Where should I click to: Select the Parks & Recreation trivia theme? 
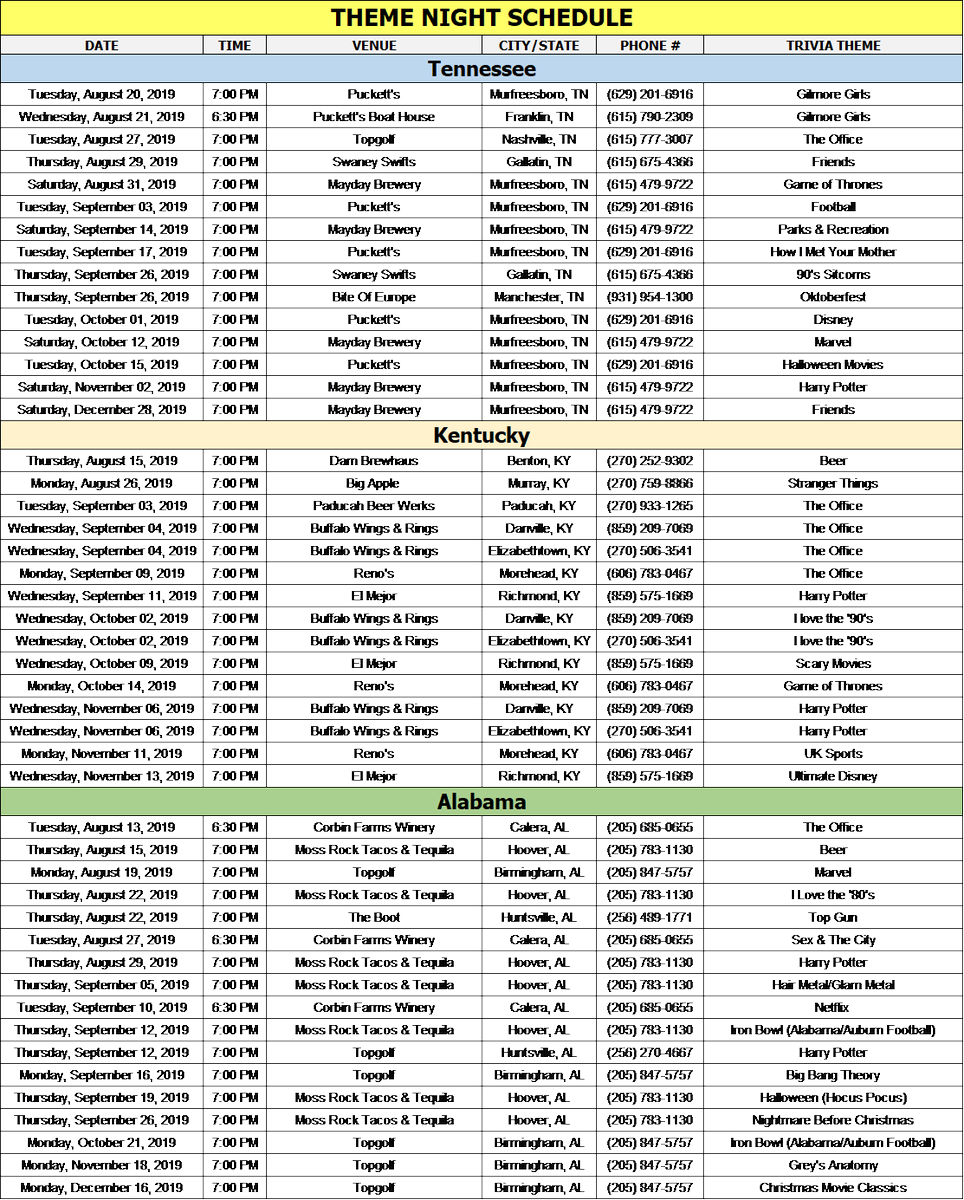coord(833,229)
